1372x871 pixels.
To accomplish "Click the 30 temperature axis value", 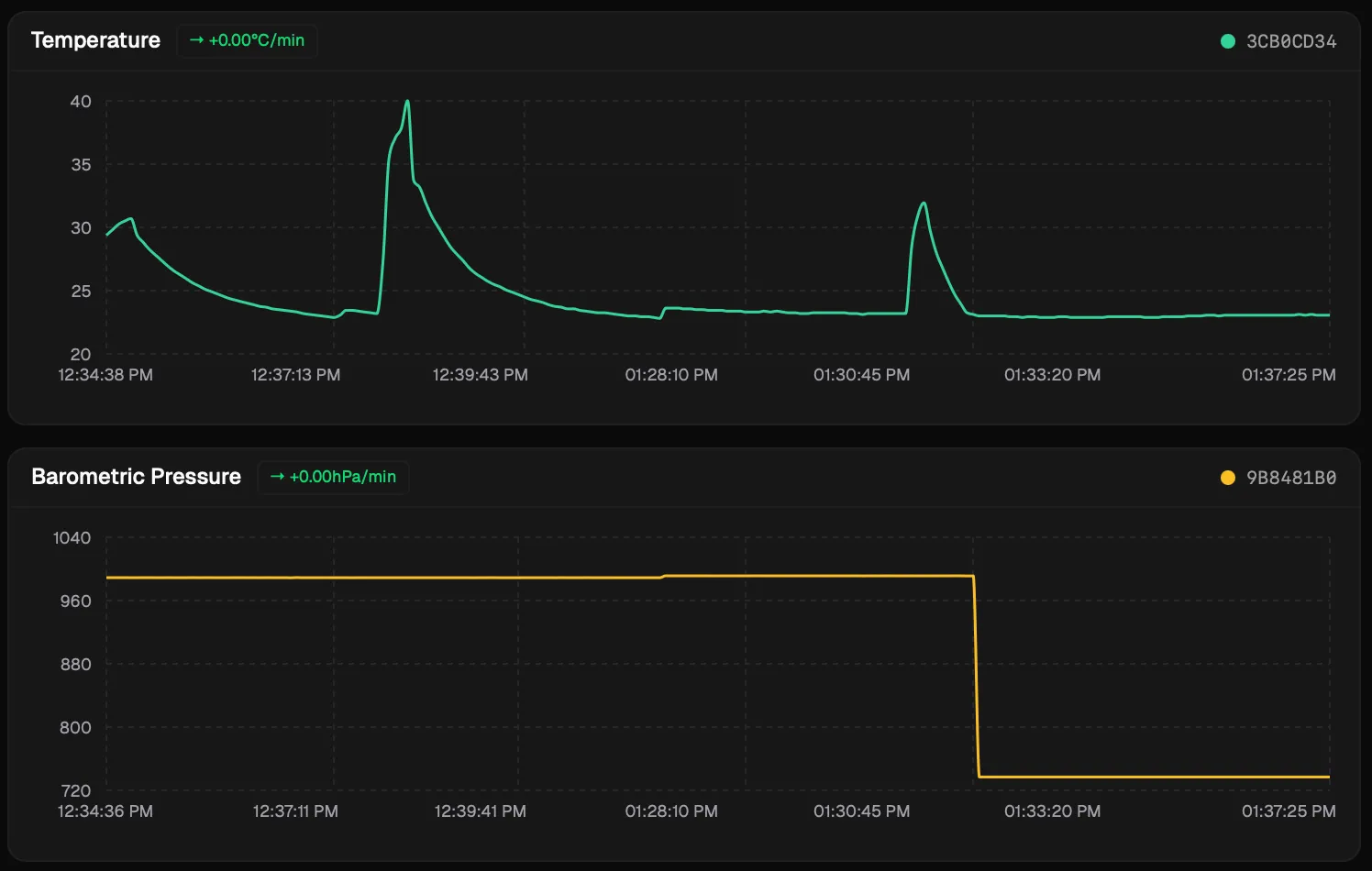I will (x=81, y=228).
